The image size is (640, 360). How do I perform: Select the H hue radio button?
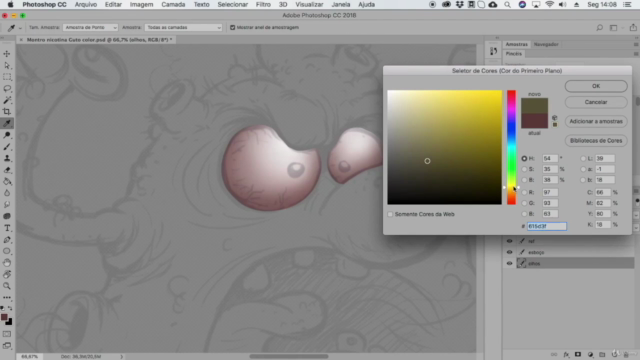(524, 158)
